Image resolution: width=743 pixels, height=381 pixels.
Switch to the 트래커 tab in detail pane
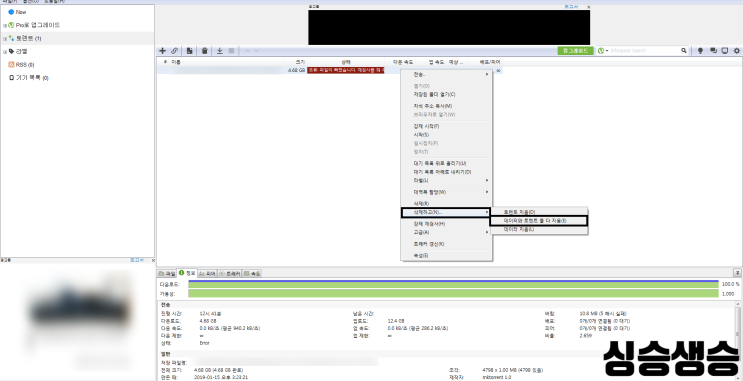click(230, 273)
